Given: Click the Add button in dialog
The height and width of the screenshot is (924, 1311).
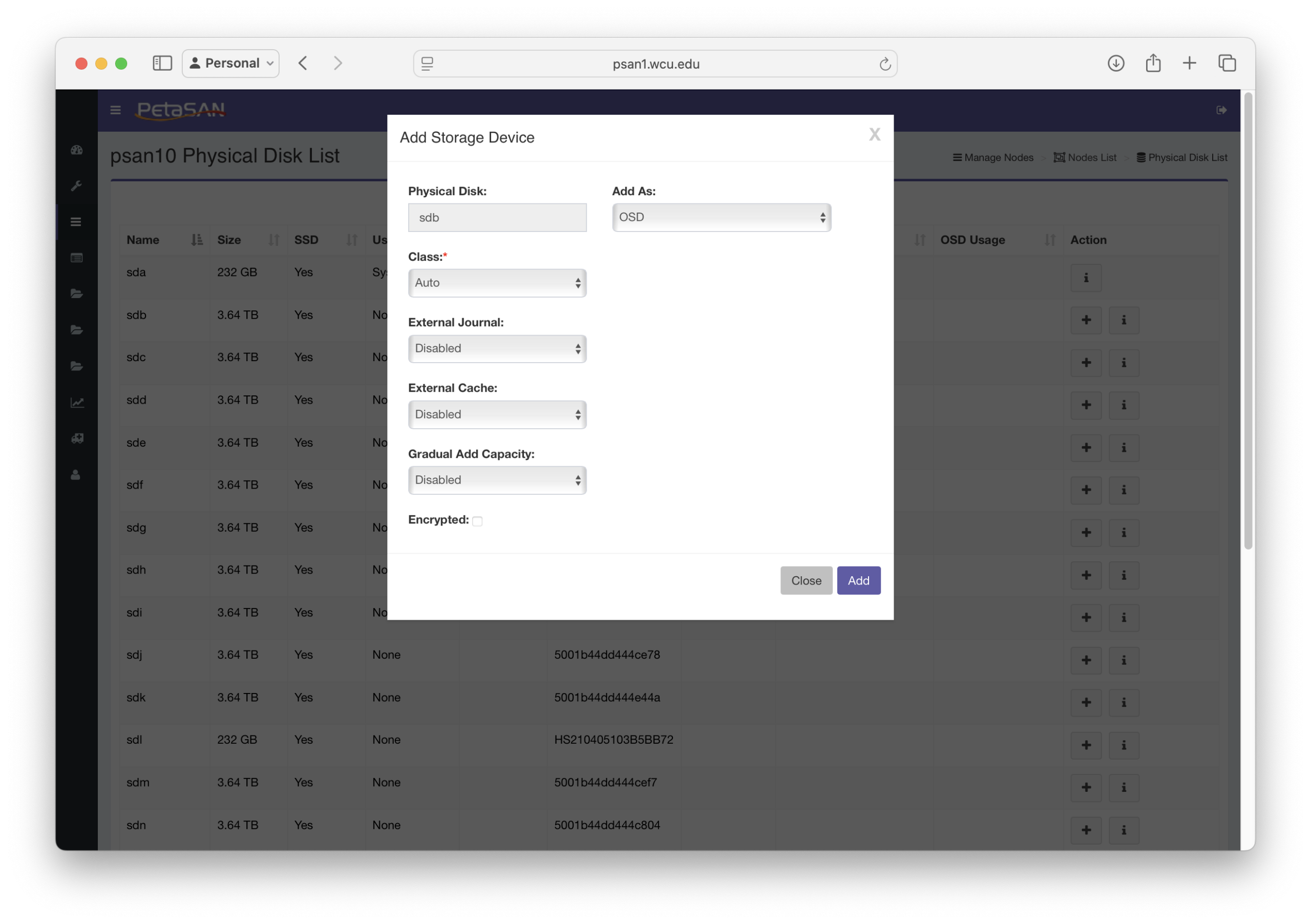Looking at the screenshot, I should click(x=858, y=581).
